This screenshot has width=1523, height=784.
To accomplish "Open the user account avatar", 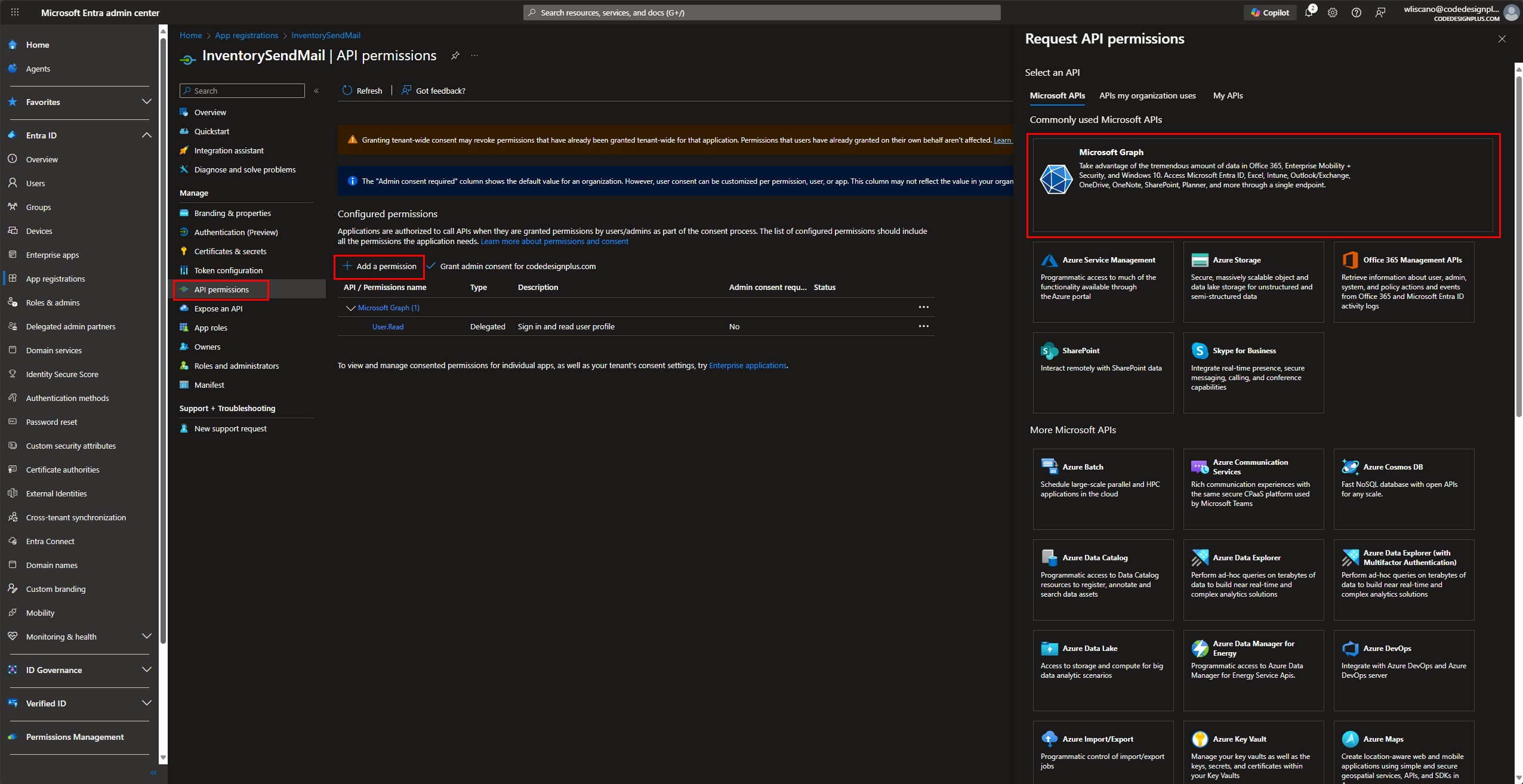I will 1511,13.
